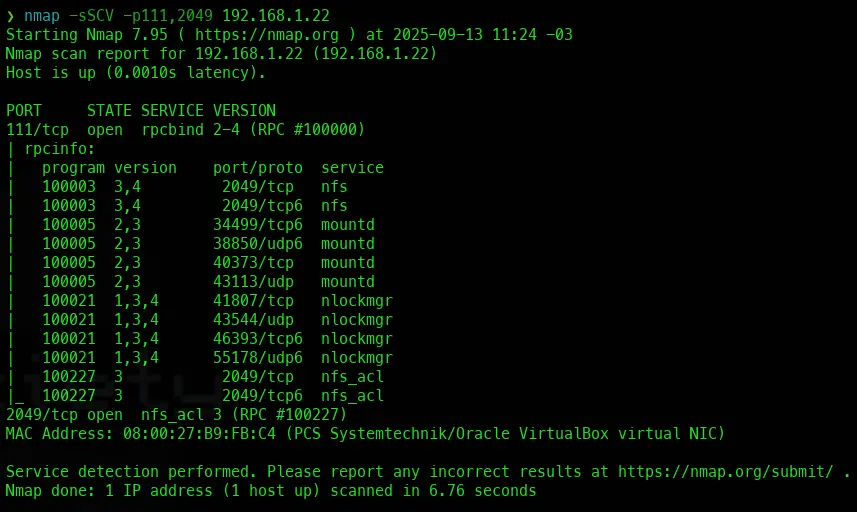Click the "Host is up" status text
Image resolution: width=857 pixels, height=512 pixels.
[x=46, y=73]
